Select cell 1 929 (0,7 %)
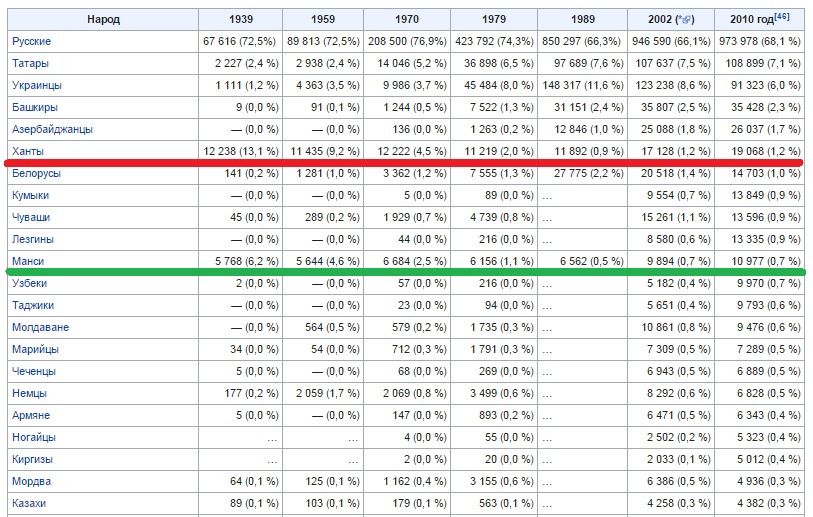The image size is (813, 517). [407, 217]
